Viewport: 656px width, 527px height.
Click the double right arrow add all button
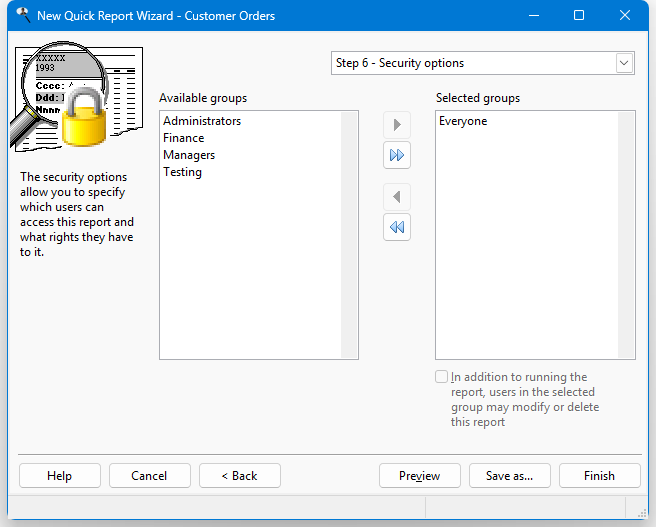click(x=397, y=156)
